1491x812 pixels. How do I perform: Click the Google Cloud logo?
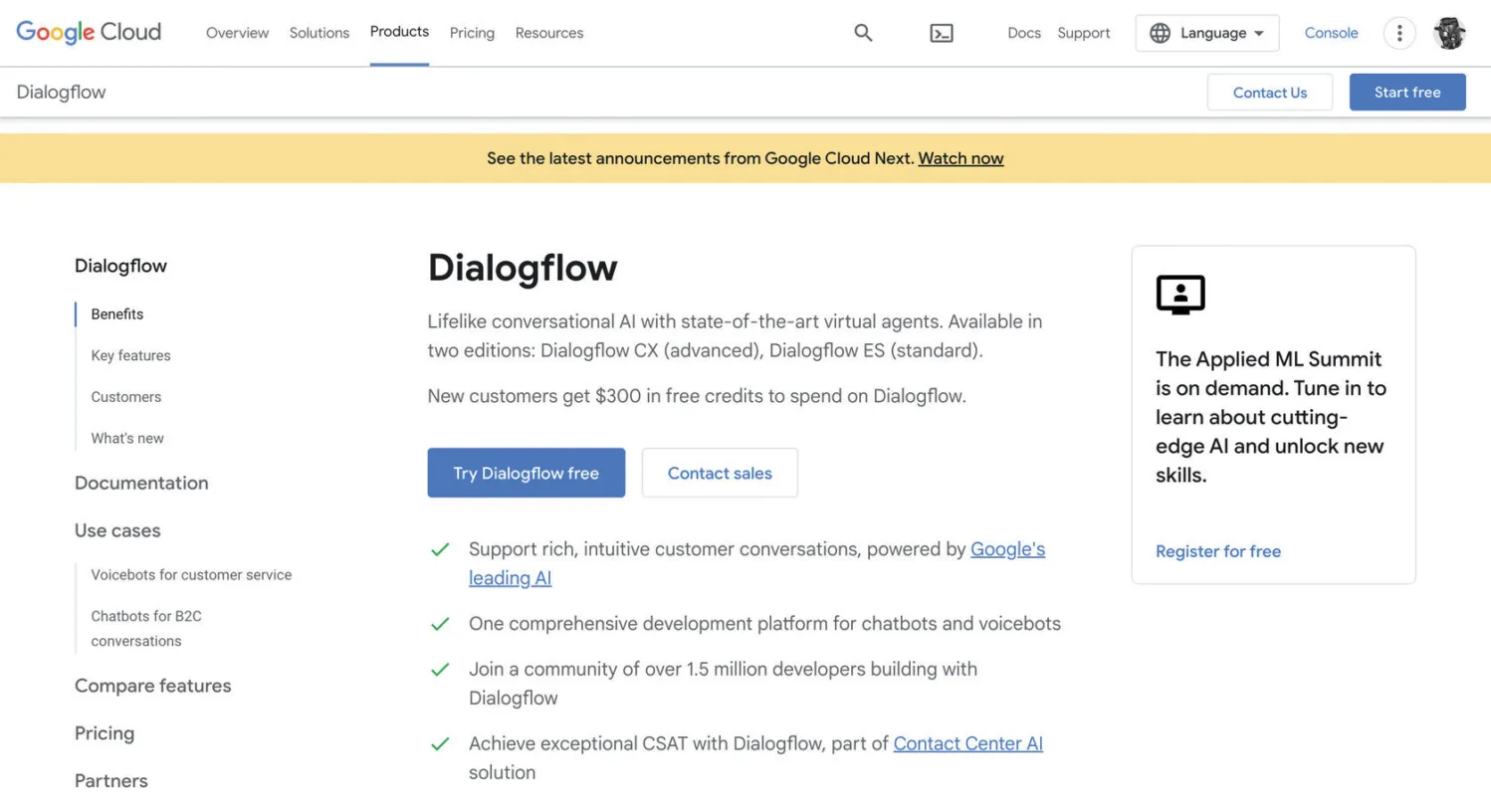pyautogui.click(x=89, y=33)
